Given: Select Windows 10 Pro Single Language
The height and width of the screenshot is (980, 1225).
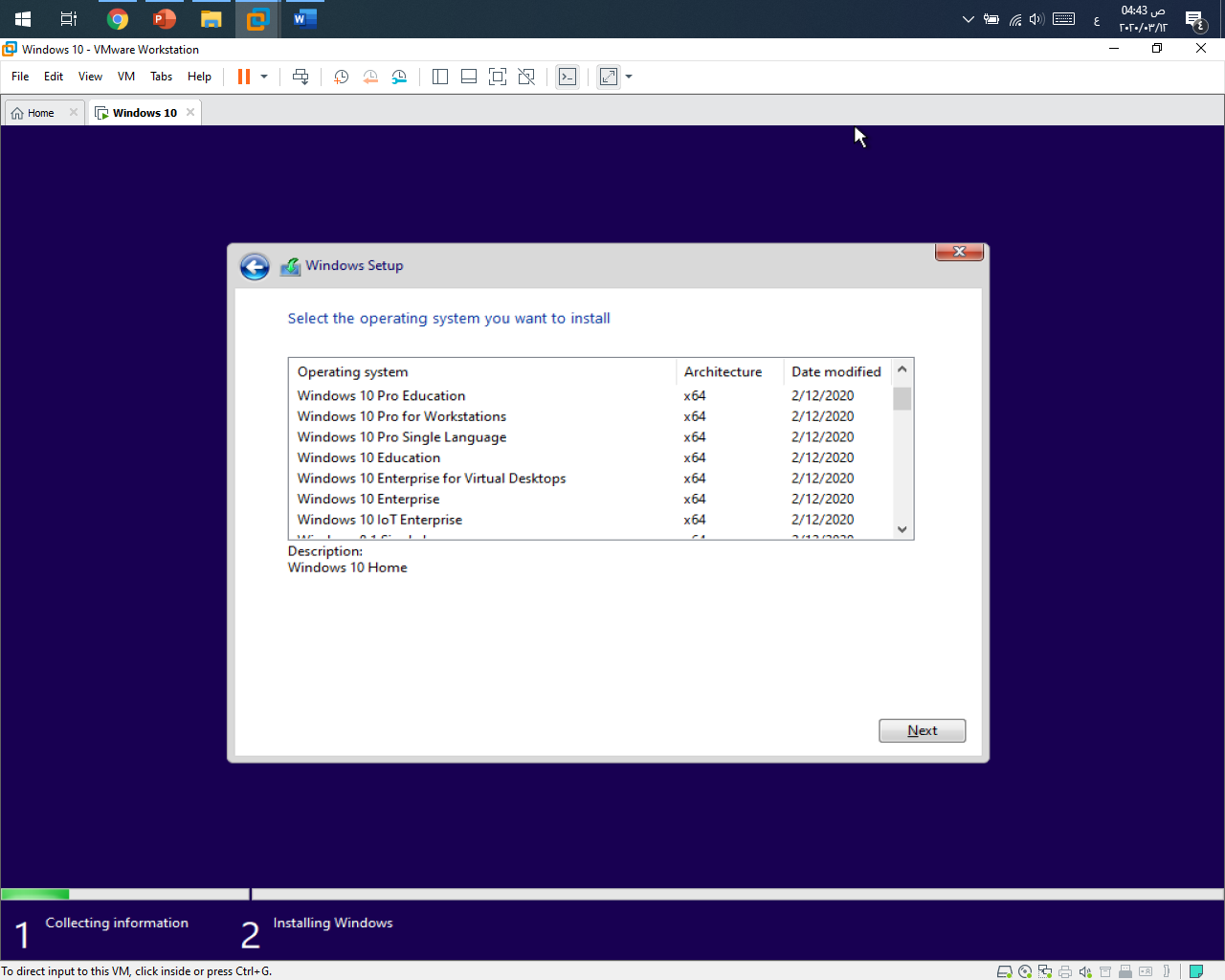Looking at the screenshot, I should pos(590,437).
